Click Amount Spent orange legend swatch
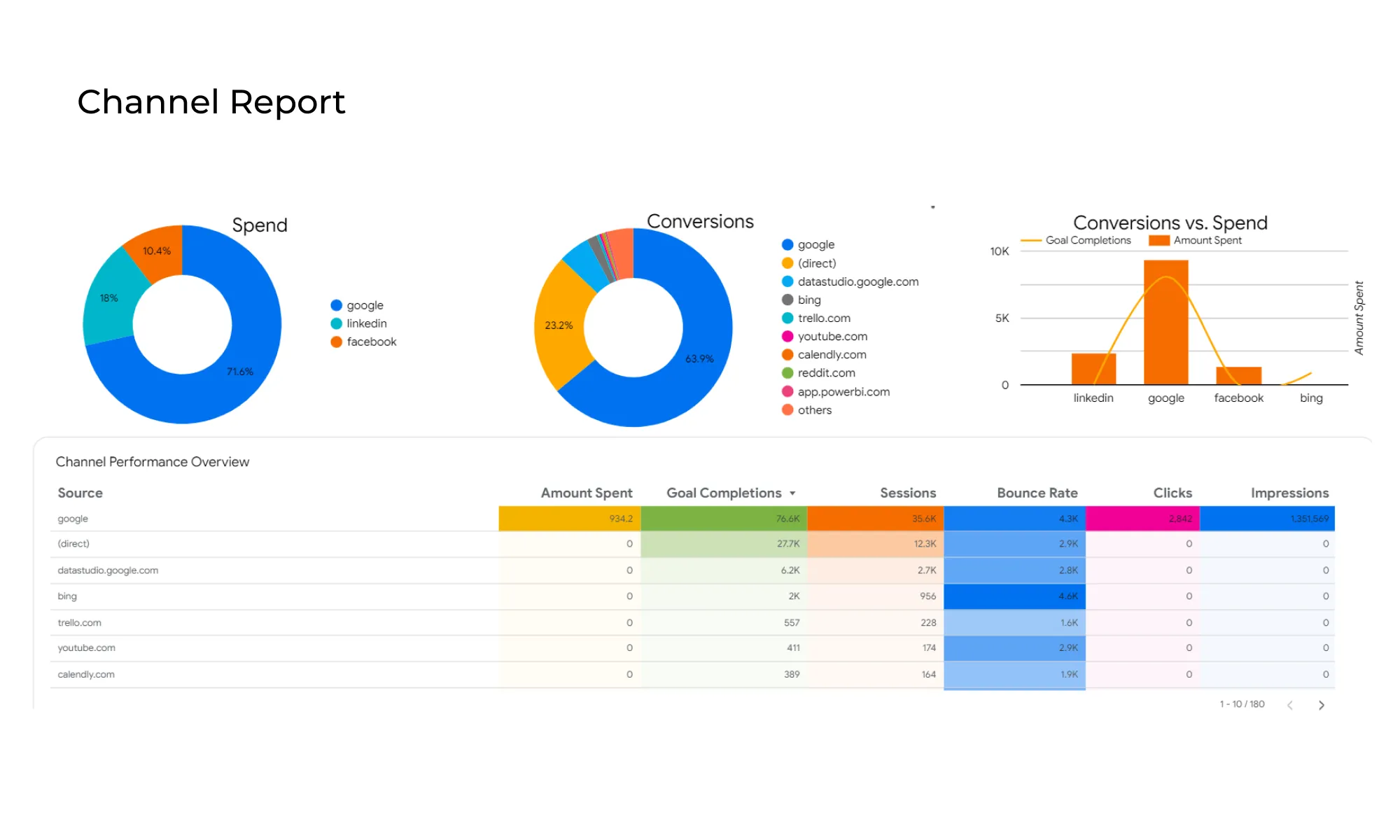The width and height of the screenshot is (1400, 840). click(1159, 240)
